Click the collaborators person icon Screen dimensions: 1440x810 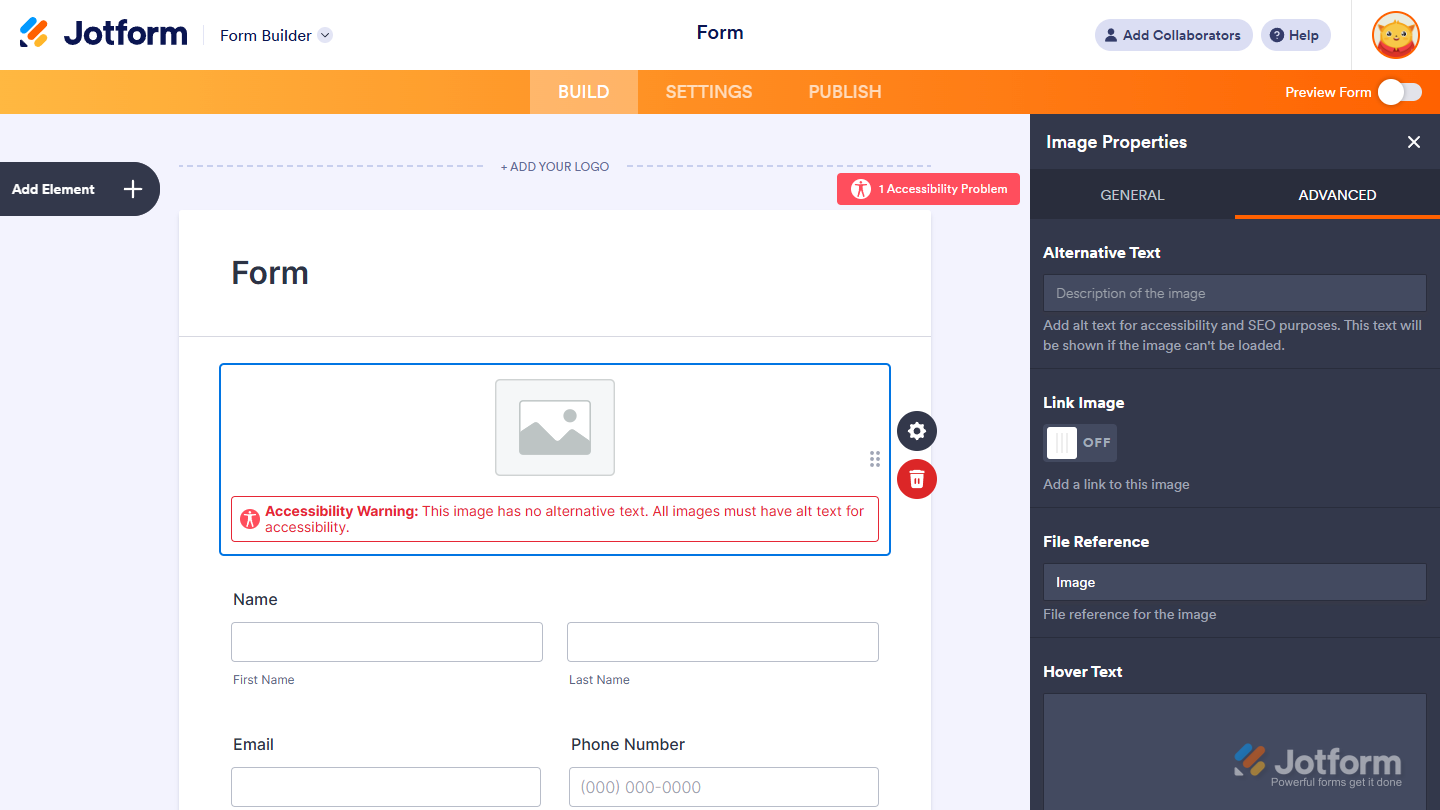click(1111, 35)
